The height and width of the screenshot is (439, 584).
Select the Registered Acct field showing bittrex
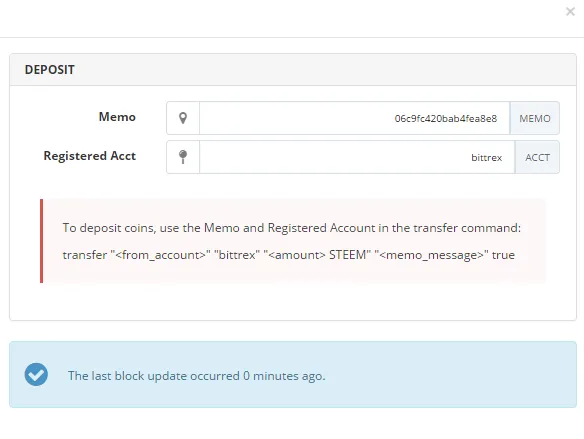(357, 157)
